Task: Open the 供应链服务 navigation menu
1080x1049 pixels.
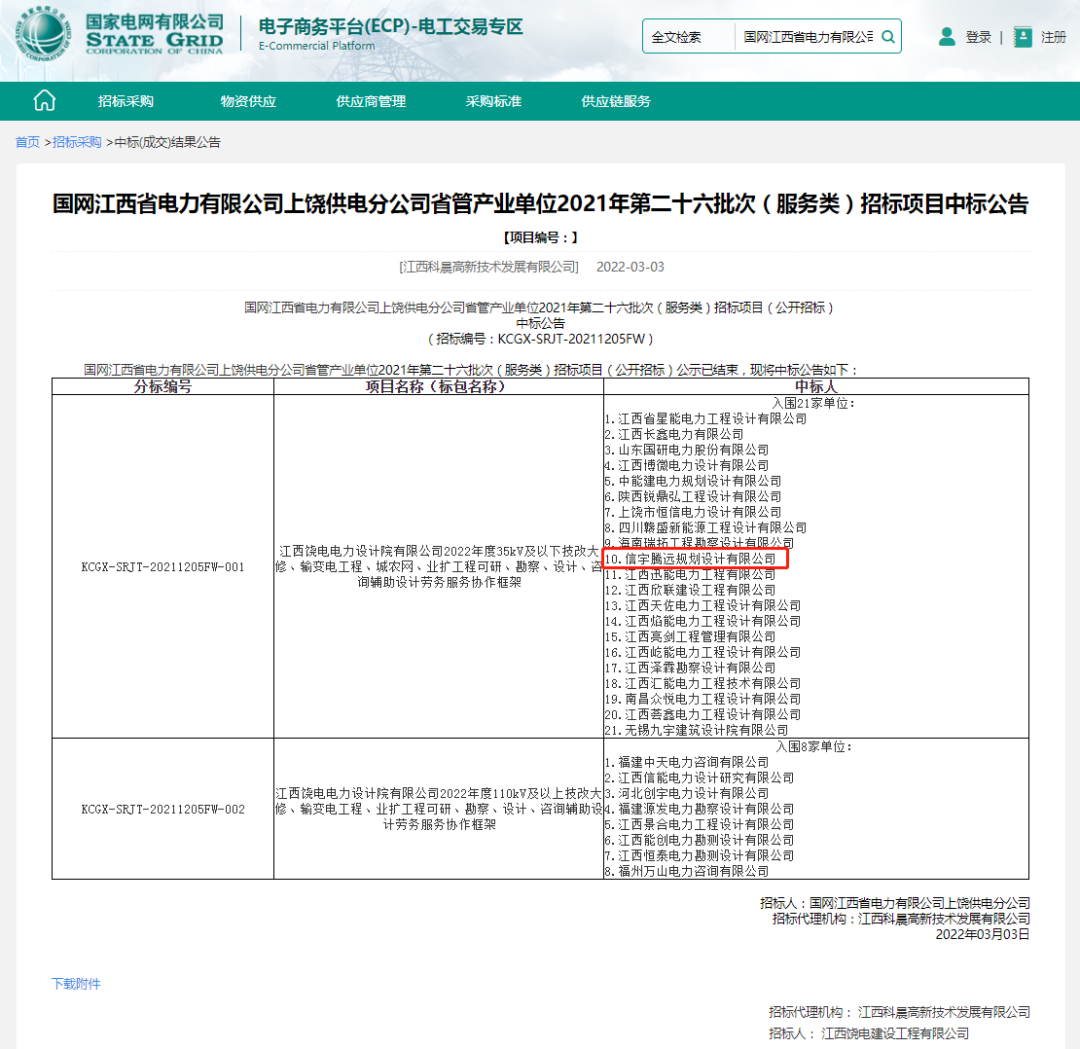Action: coord(616,102)
